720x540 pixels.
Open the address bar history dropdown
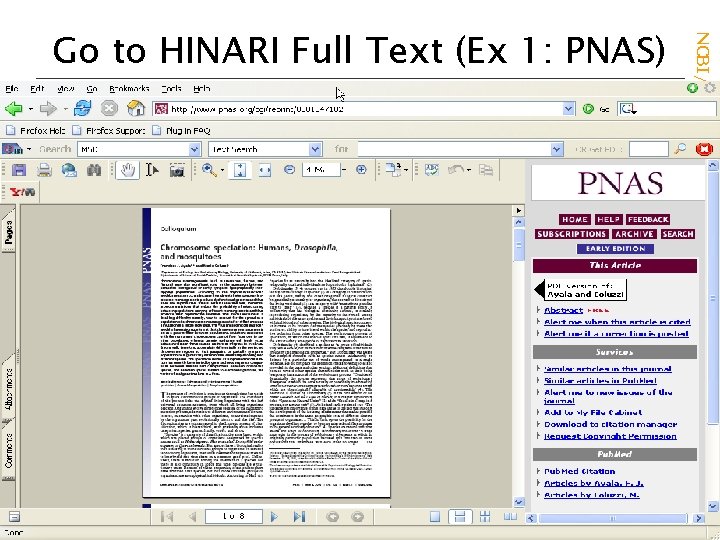[568, 109]
